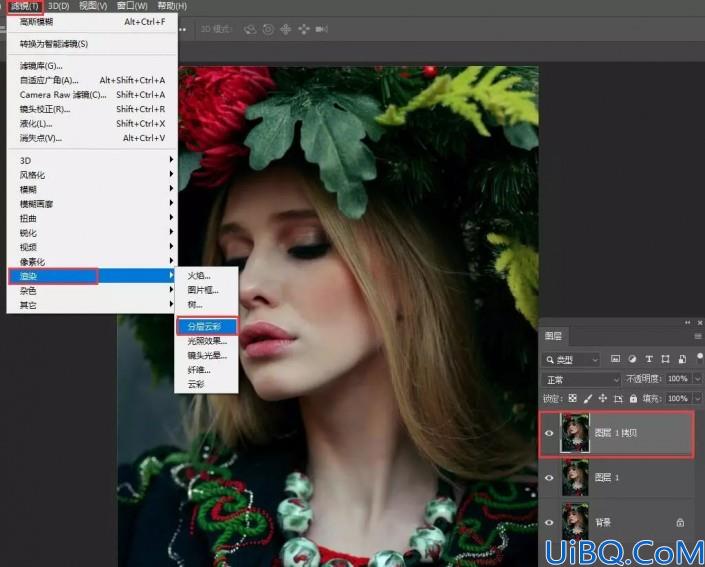This screenshot has height=567, width=705.
Task: Filter layers by pixel layer type
Action: coord(615,359)
